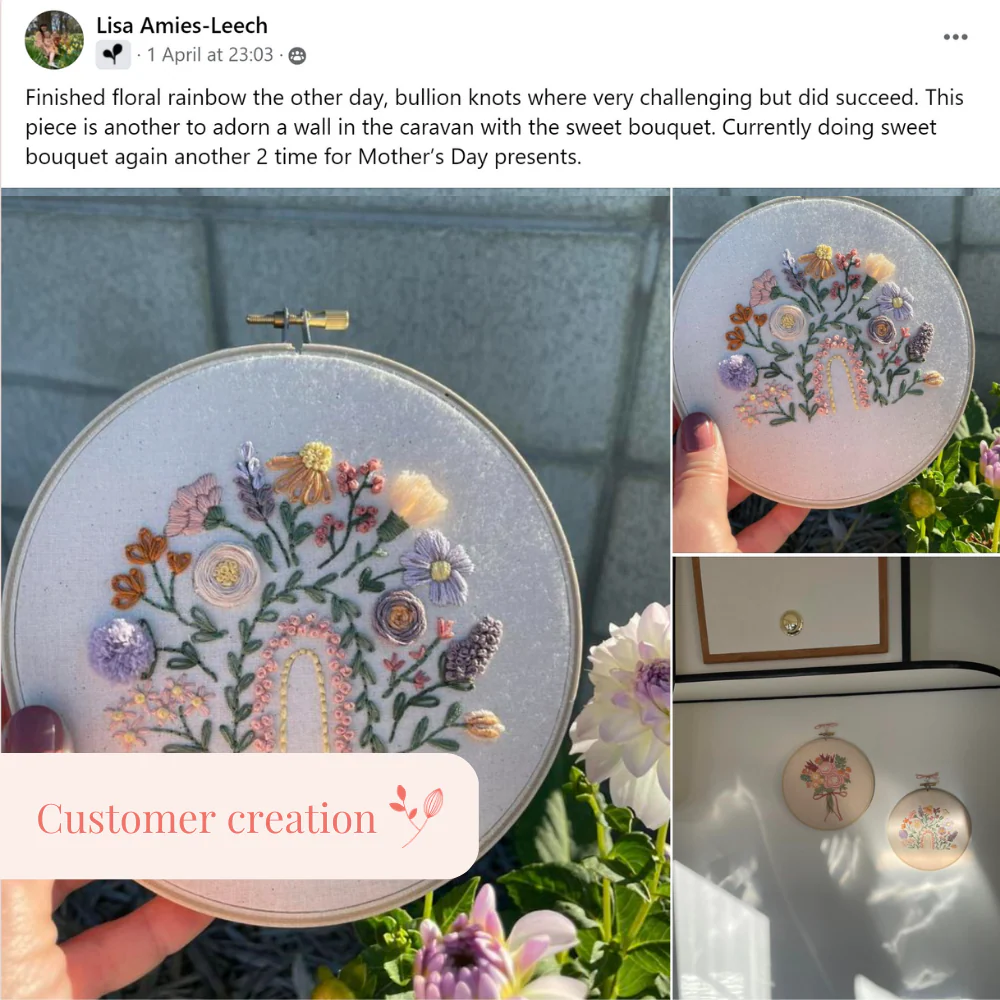Open the three-dot post options menu
The image size is (1000, 1000).
click(x=955, y=37)
